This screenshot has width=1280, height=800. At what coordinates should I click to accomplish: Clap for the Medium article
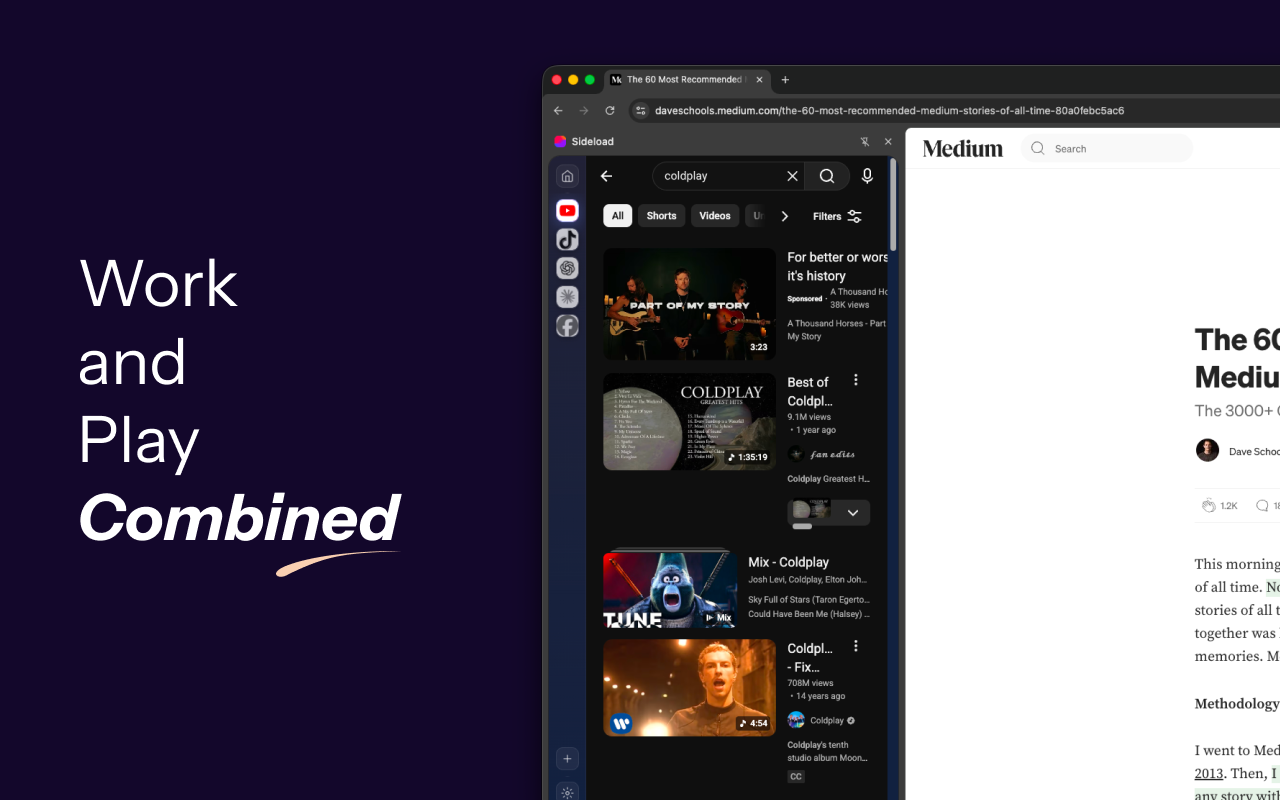(1208, 505)
